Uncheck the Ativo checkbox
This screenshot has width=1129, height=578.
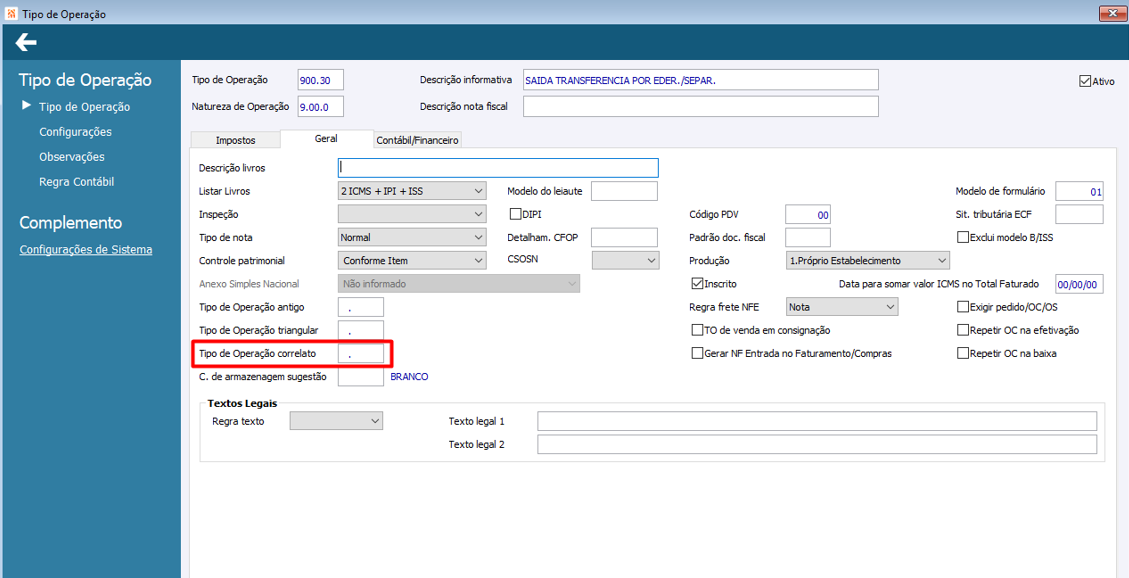tap(1085, 81)
